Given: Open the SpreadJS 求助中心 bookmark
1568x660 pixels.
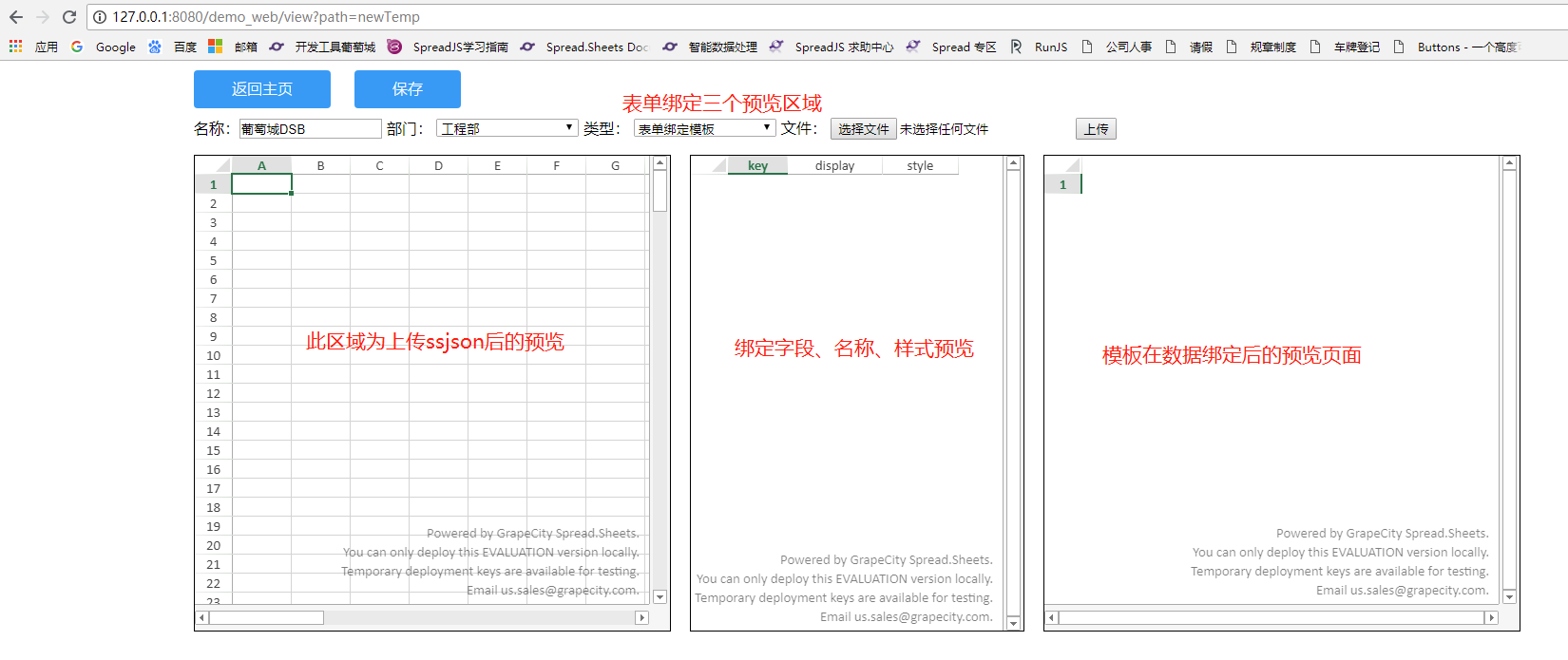Looking at the screenshot, I should tap(832, 47).
